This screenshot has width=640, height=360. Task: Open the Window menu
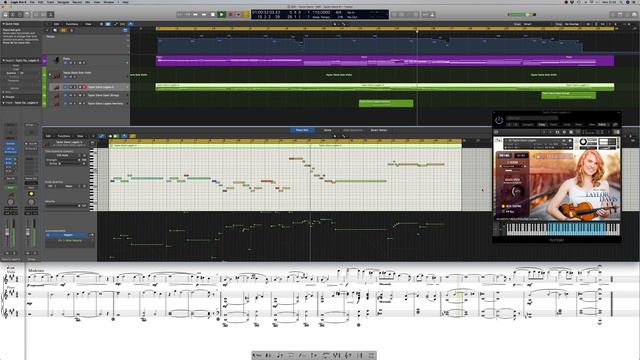(109, 2)
